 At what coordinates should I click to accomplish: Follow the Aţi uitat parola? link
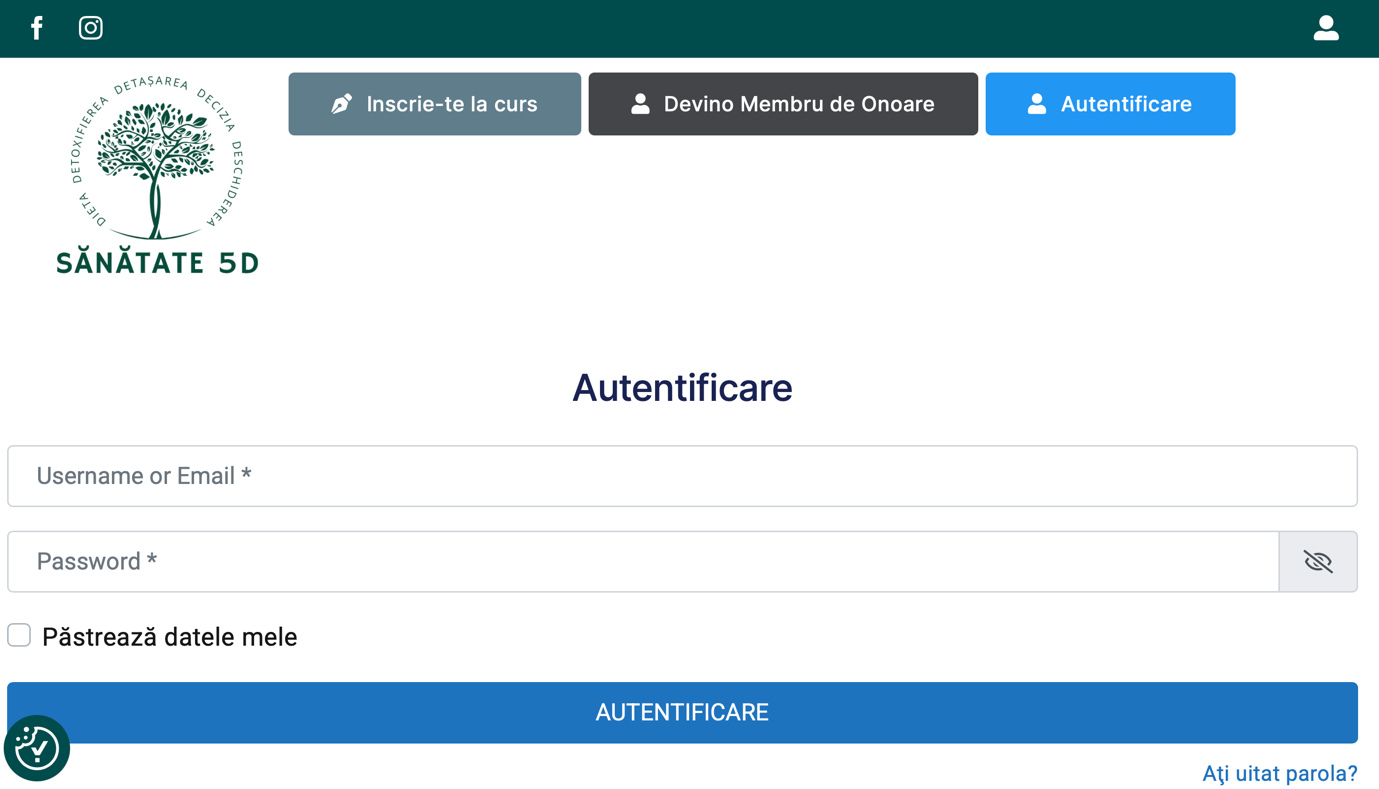click(1279, 773)
